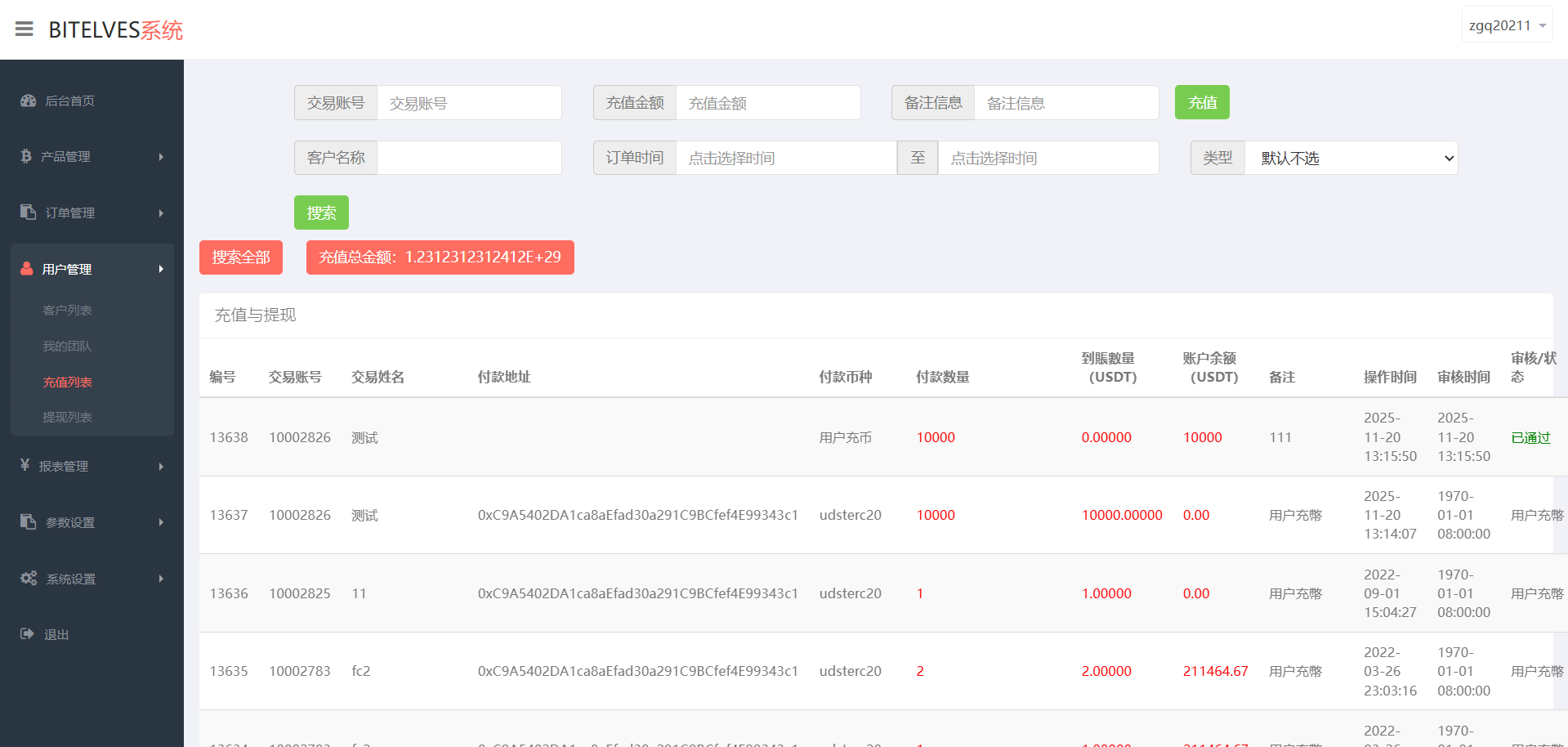The height and width of the screenshot is (747, 1568).
Task: Click the copy icon beside 订单管理
Action: [x=29, y=212]
